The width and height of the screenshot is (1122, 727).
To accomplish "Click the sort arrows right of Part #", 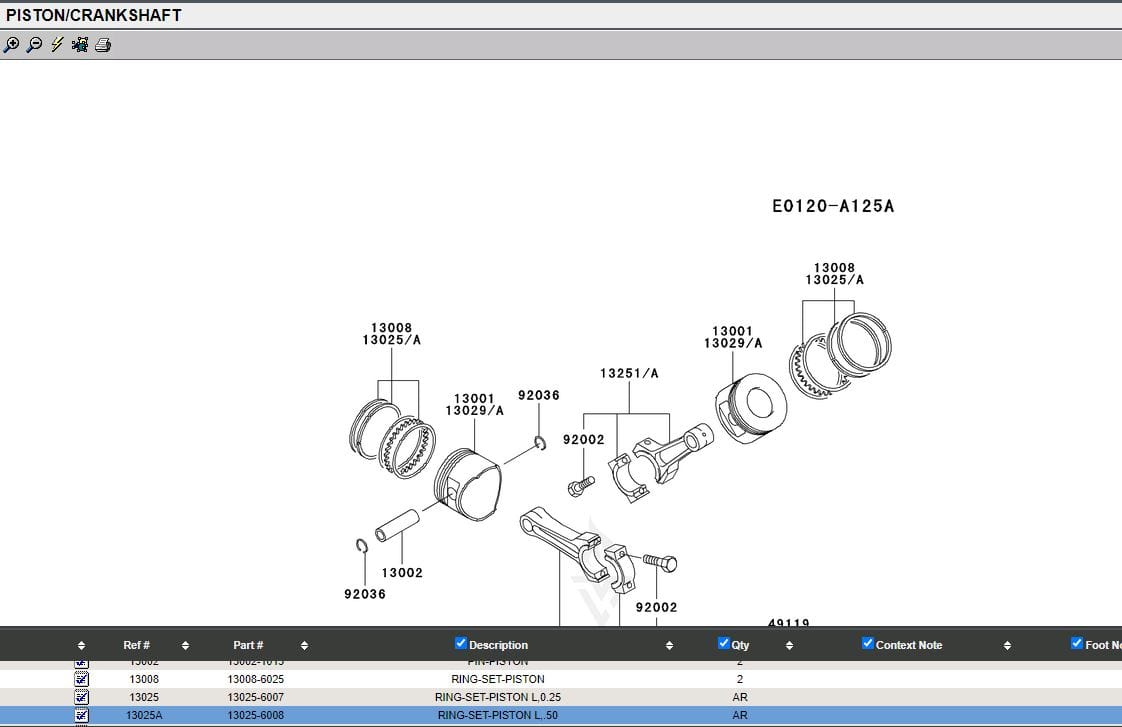I will pos(304,646).
